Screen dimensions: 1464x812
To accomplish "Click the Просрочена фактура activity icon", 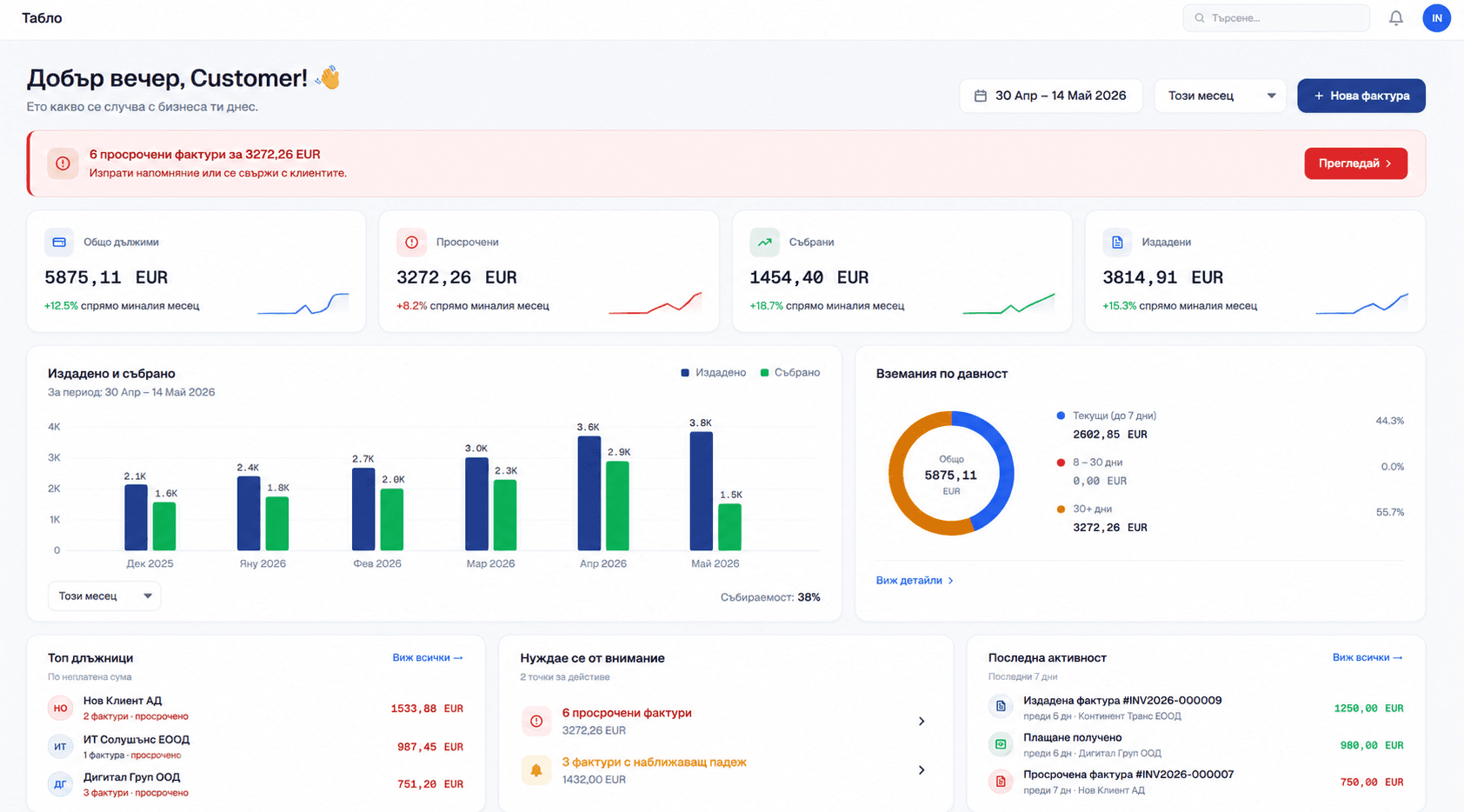I will (1001, 782).
